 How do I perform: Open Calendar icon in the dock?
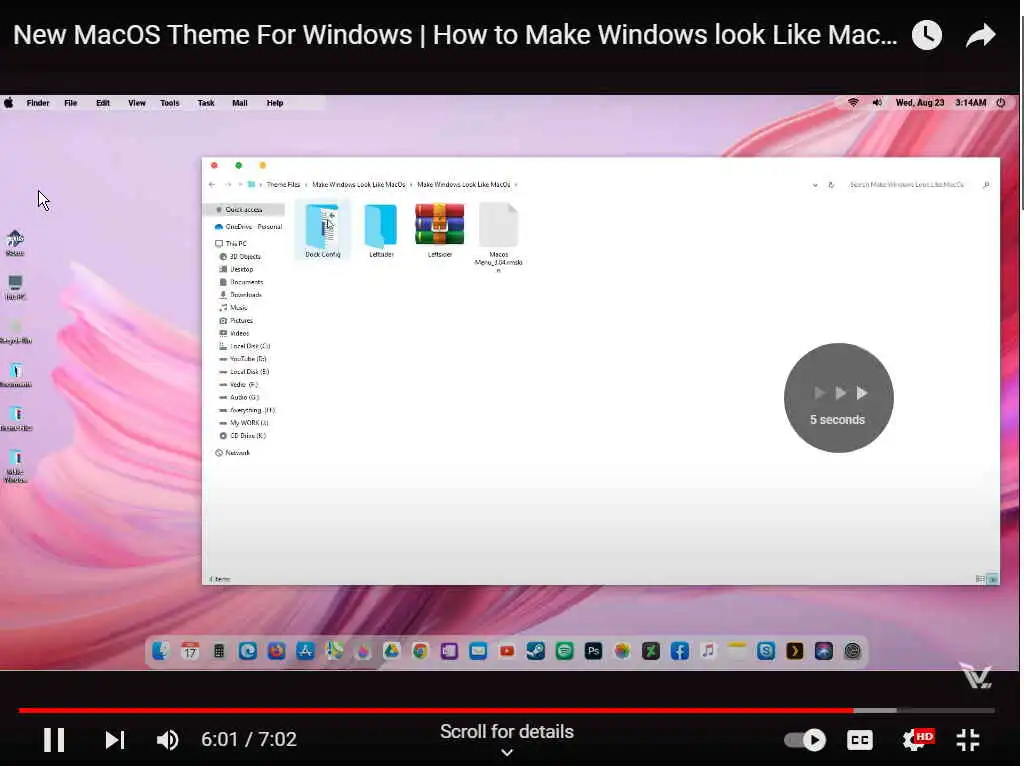tap(190, 651)
